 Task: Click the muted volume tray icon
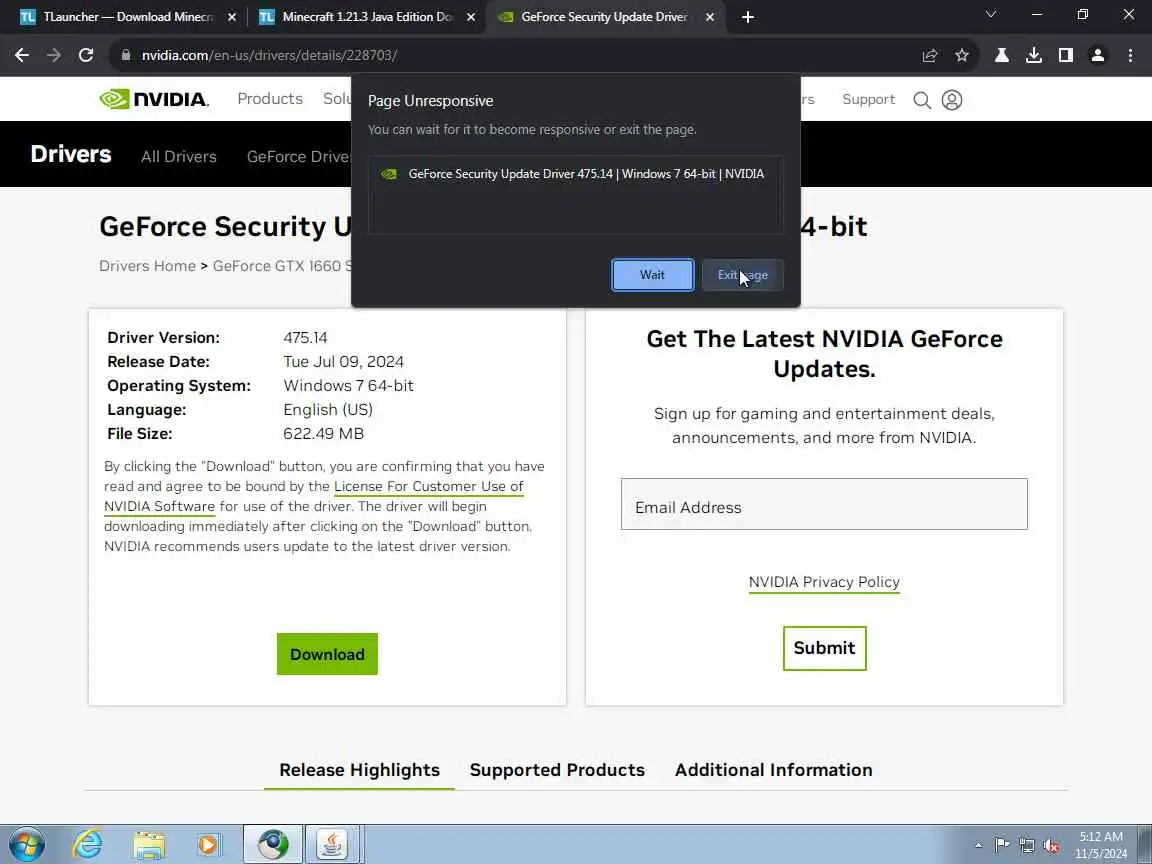[1051, 845]
